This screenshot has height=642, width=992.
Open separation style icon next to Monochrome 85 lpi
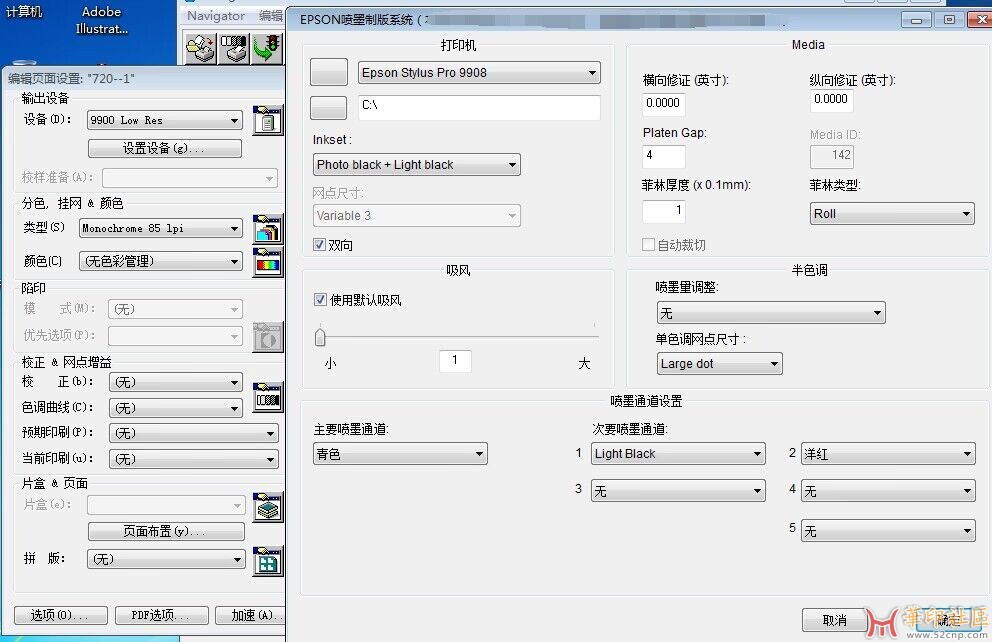[268, 229]
